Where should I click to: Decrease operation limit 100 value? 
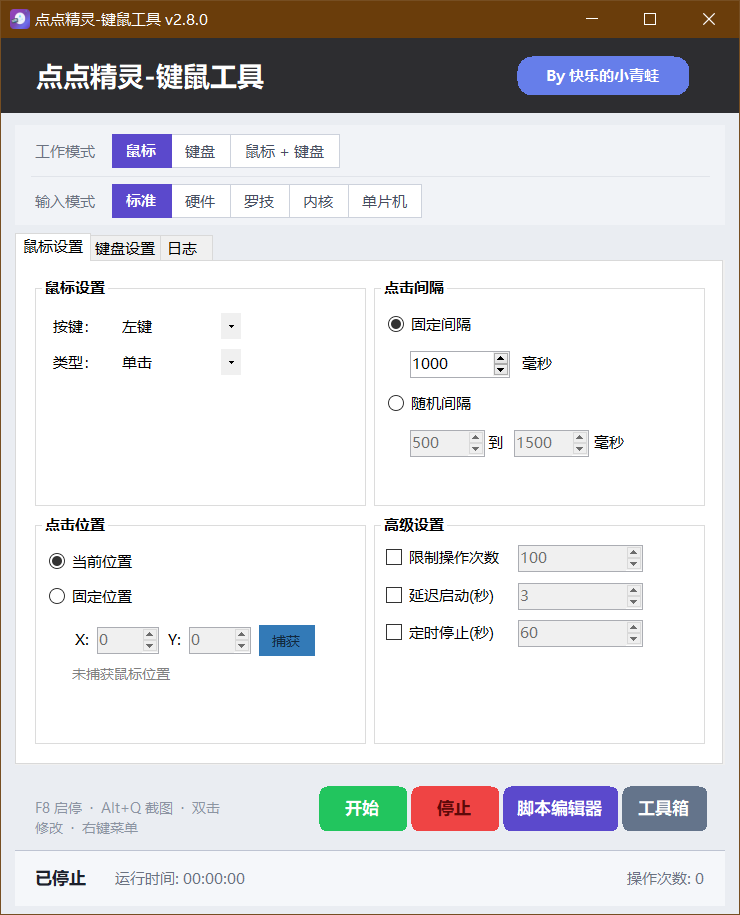pyautogui.click(x=634, y=564)
